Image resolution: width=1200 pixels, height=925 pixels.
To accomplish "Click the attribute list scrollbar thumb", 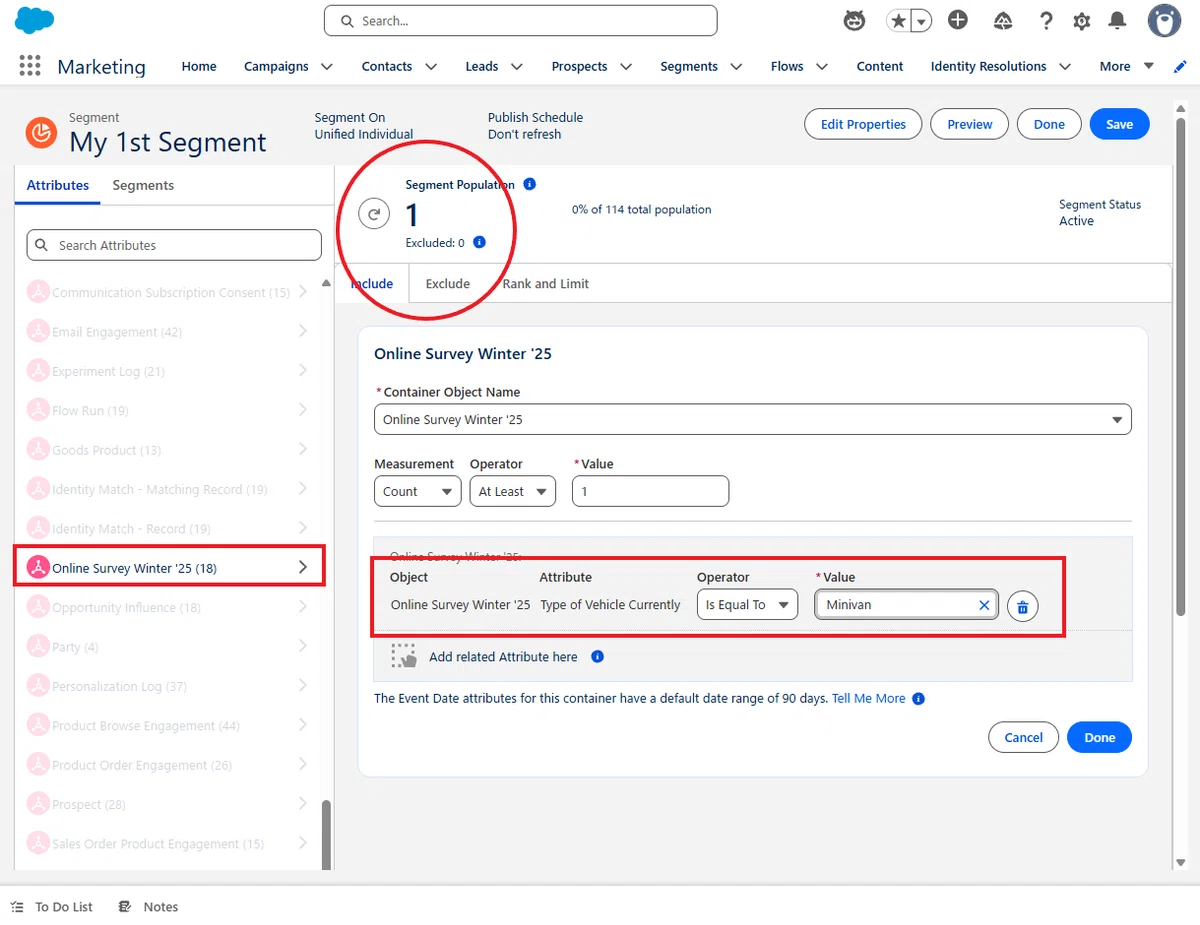I will 325,834.
